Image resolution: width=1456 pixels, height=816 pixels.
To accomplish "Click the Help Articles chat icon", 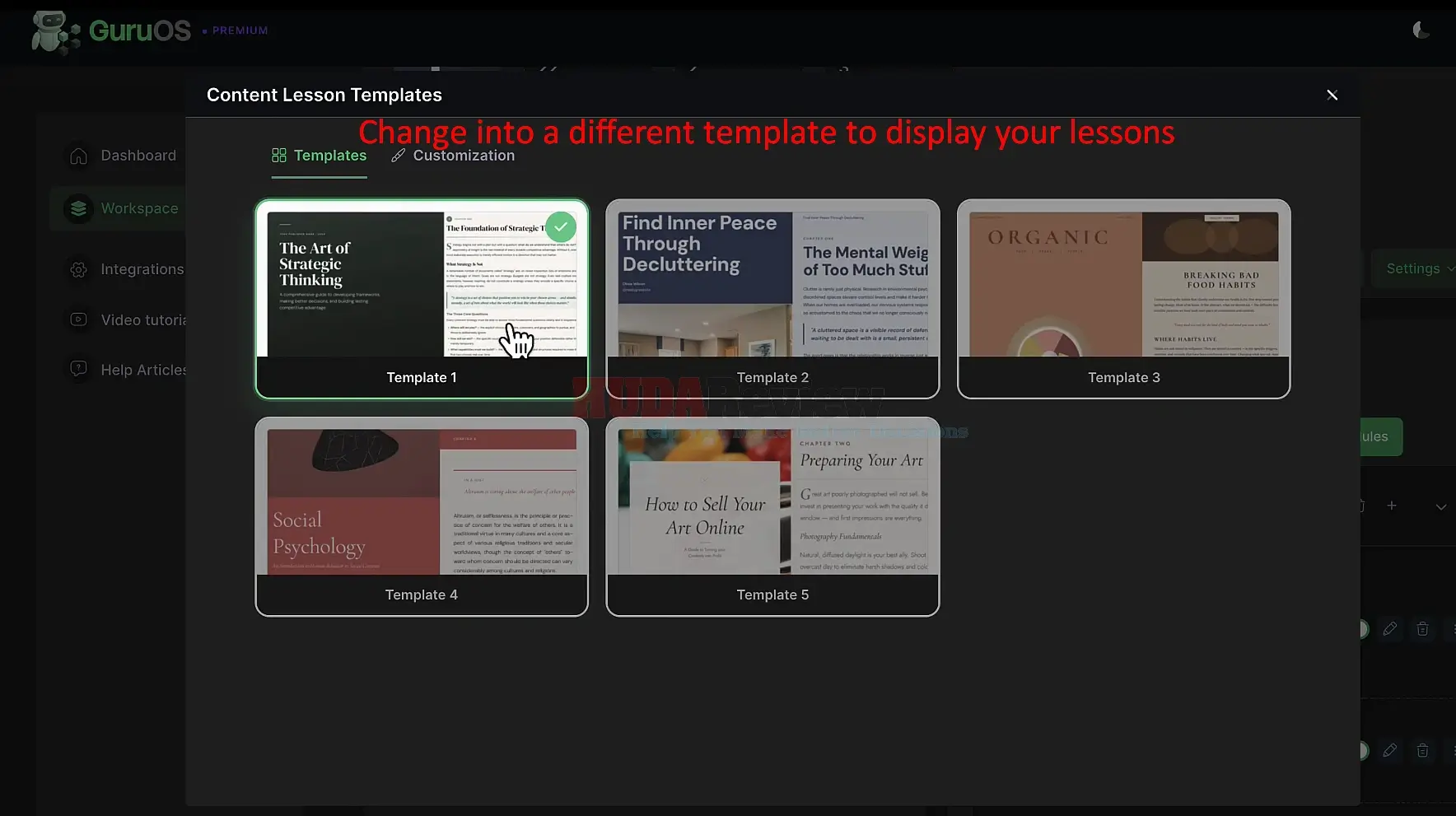I will tap(78, 369).
